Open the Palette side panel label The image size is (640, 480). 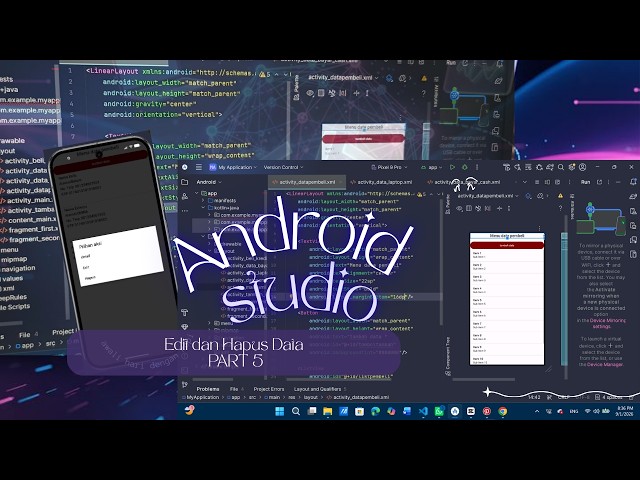coord(448,204)
